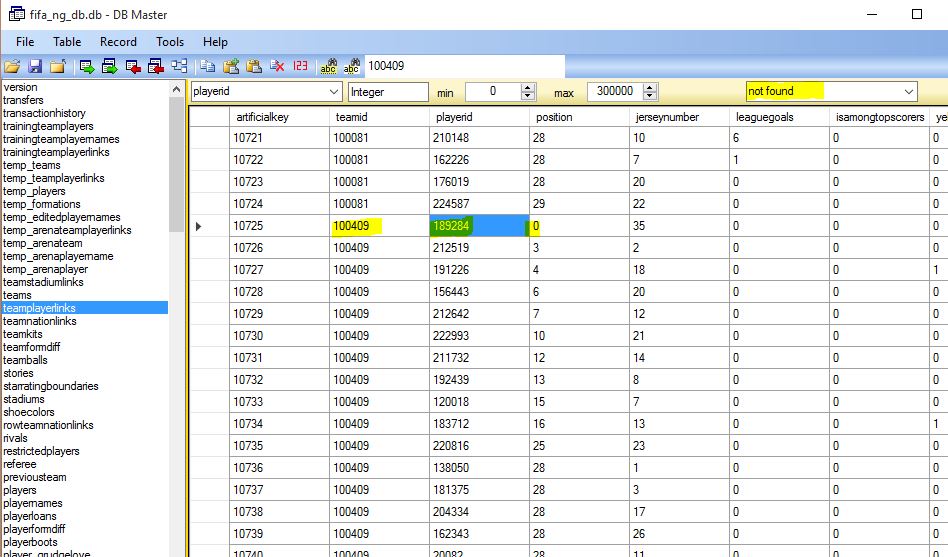Screen dimensions: 948x557
Task: Click the copy records icon
Action: [207, 67]
